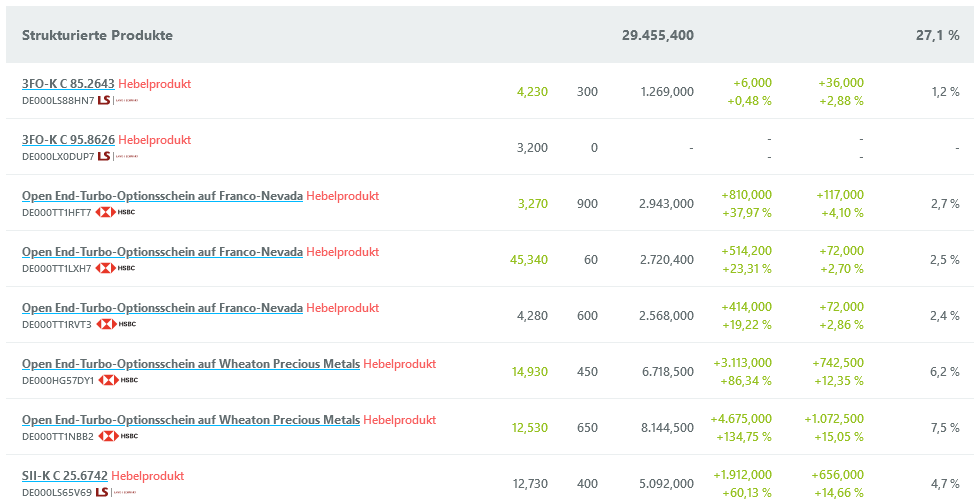Click the LS issuer logo beside DE000LS65V69

click(116, 492)
